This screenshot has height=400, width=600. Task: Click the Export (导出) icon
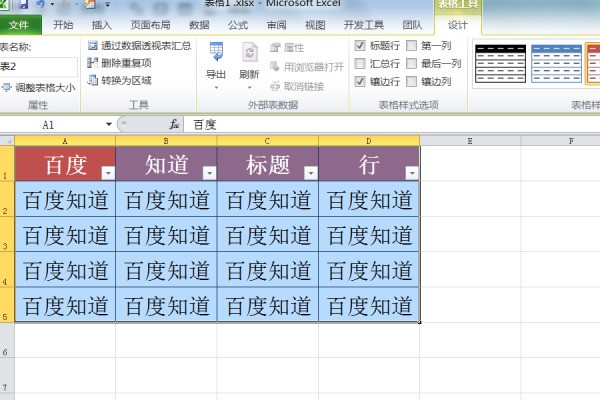point(216,55)
